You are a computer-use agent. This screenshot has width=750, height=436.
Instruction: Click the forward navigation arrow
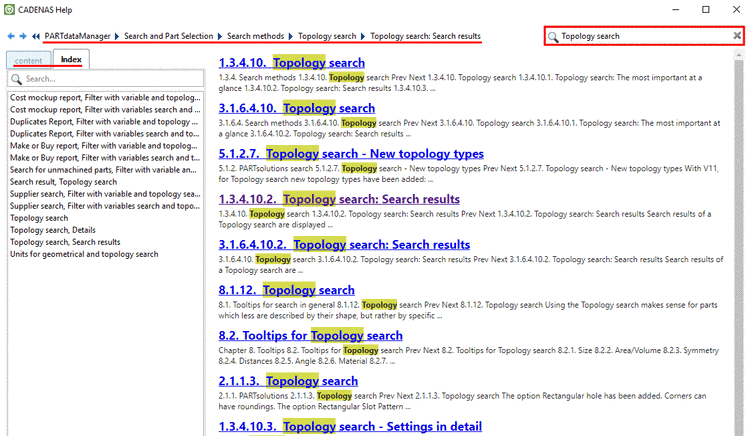[23, 36]
